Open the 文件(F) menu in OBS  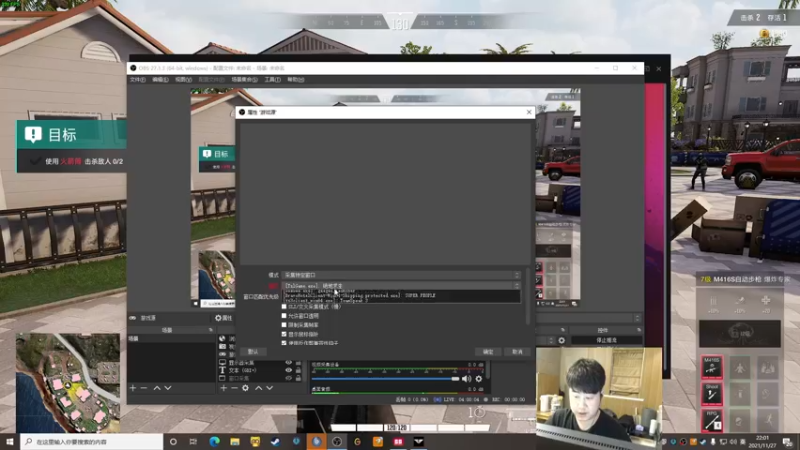137,80
